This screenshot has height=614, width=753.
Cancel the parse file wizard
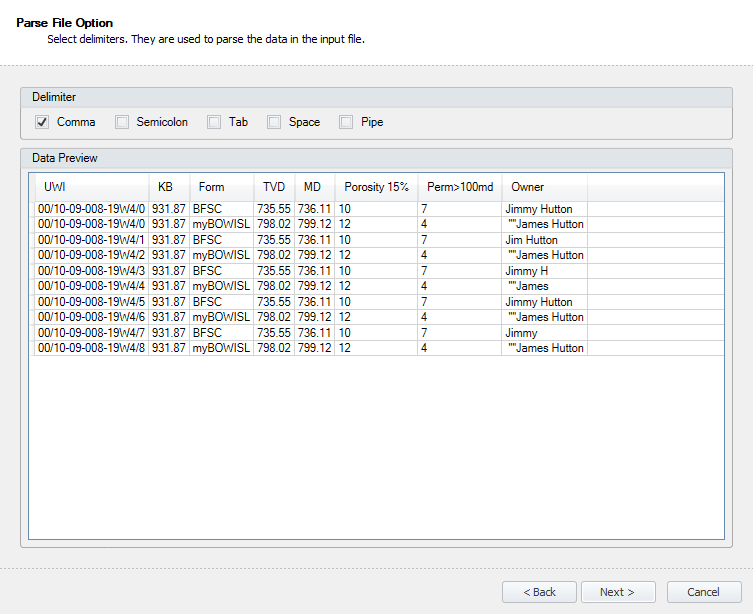pyautogui.click(x=704, y=592)
